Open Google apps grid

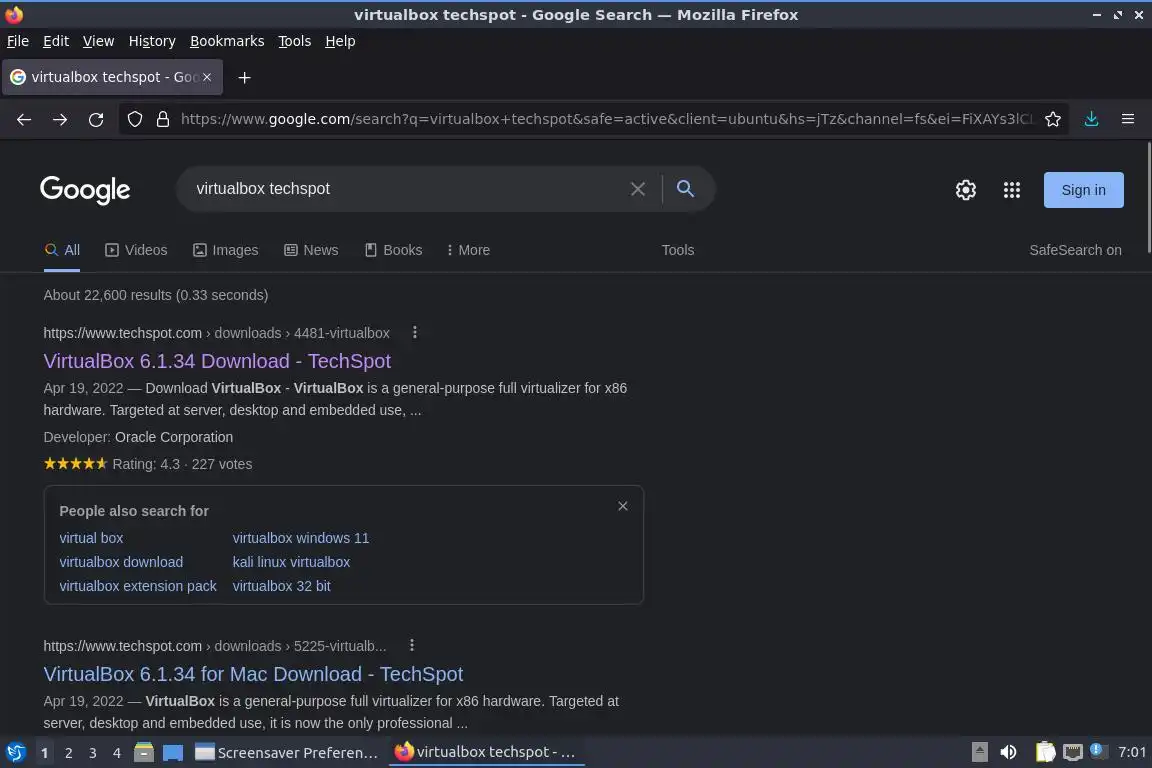pos(1012,190)
